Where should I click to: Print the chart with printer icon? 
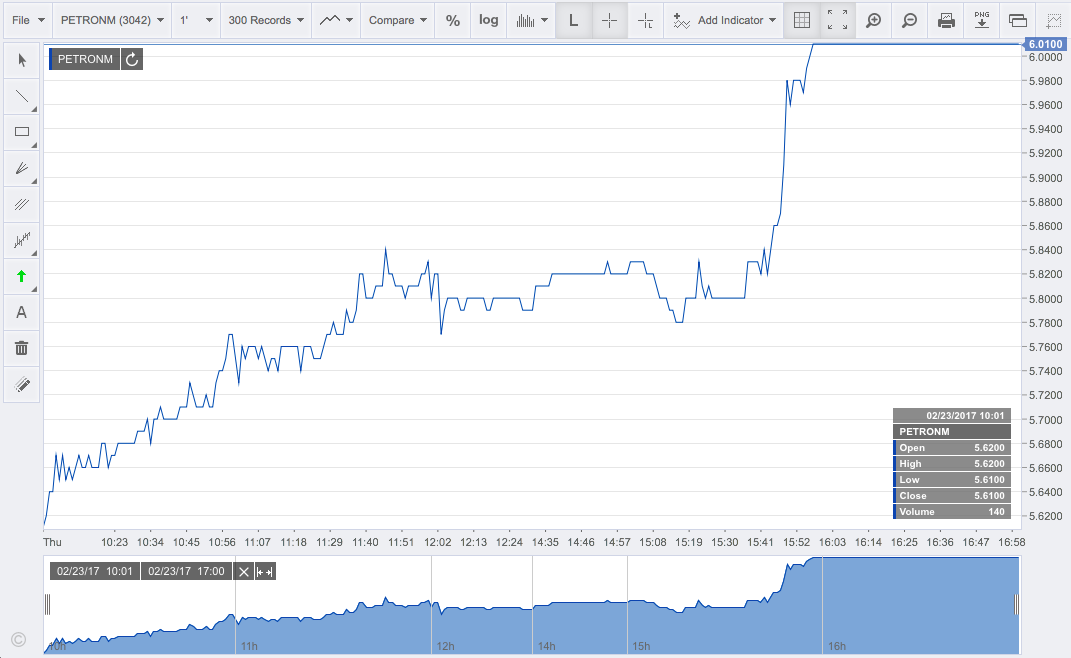tap(946, 20)
